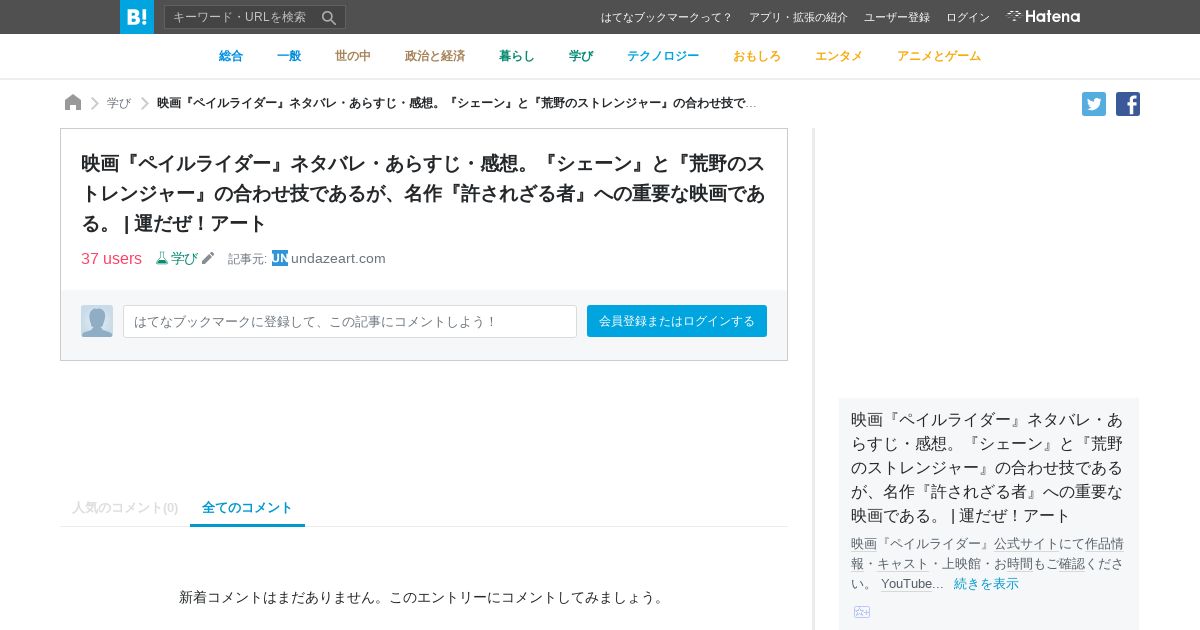Click the ログイン link
This screenshot has width=1200, height=630.
pos(968,17)
